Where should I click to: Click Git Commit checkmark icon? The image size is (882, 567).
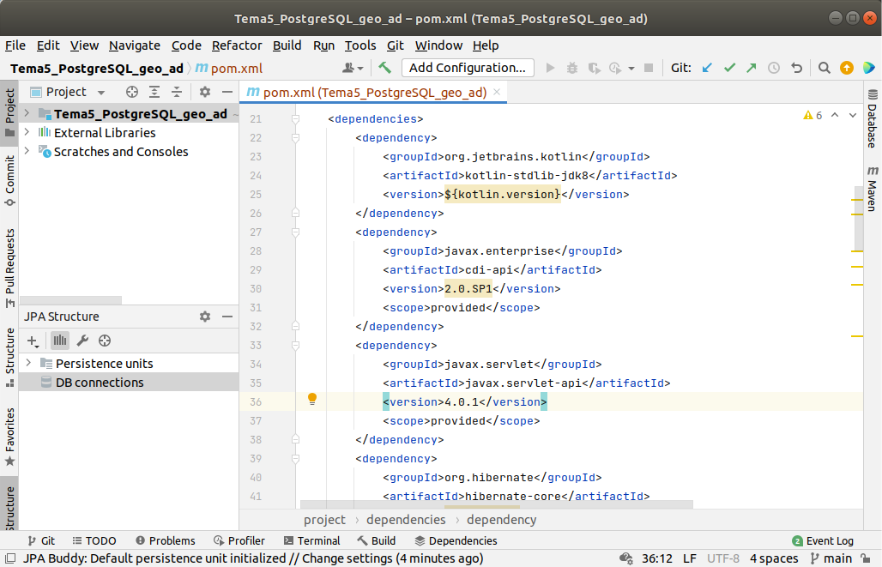click(730, 68)
